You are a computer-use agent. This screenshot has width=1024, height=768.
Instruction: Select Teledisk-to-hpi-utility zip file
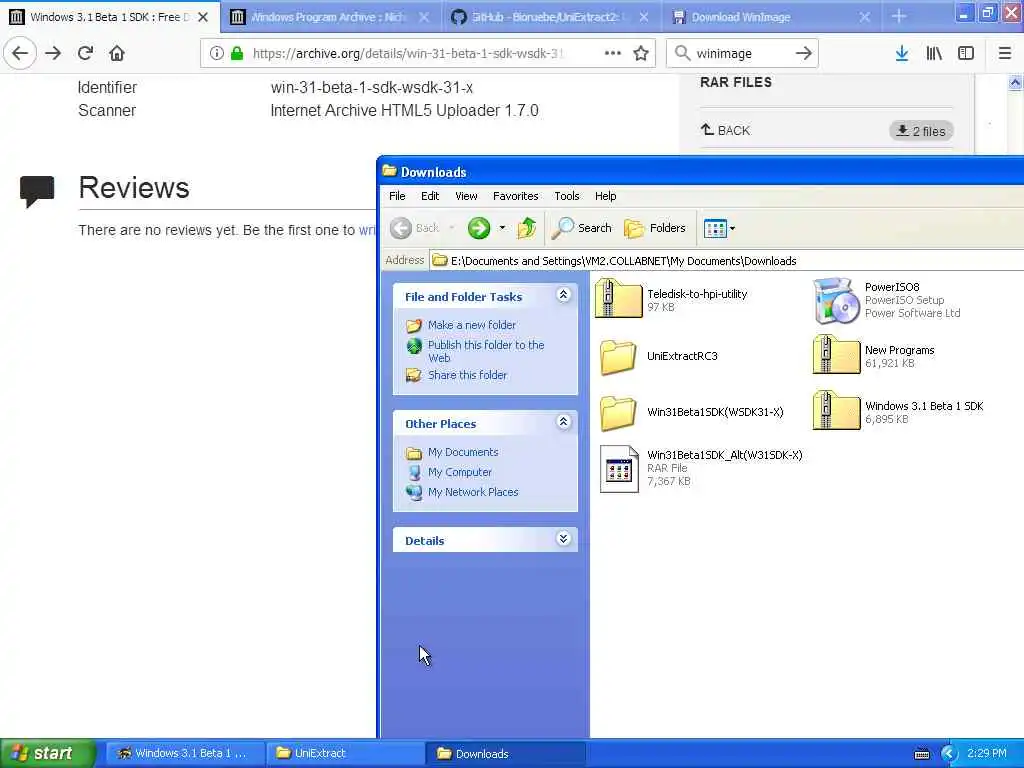673,300
